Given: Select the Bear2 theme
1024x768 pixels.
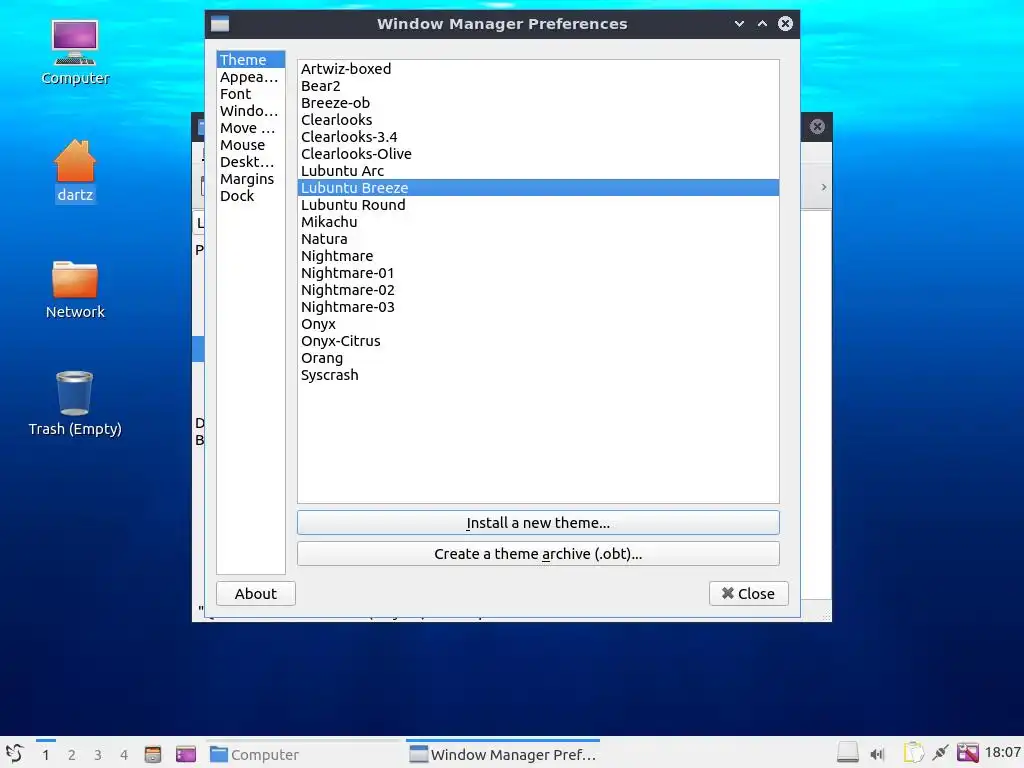Looking at the screenshot, I should 538,86.
